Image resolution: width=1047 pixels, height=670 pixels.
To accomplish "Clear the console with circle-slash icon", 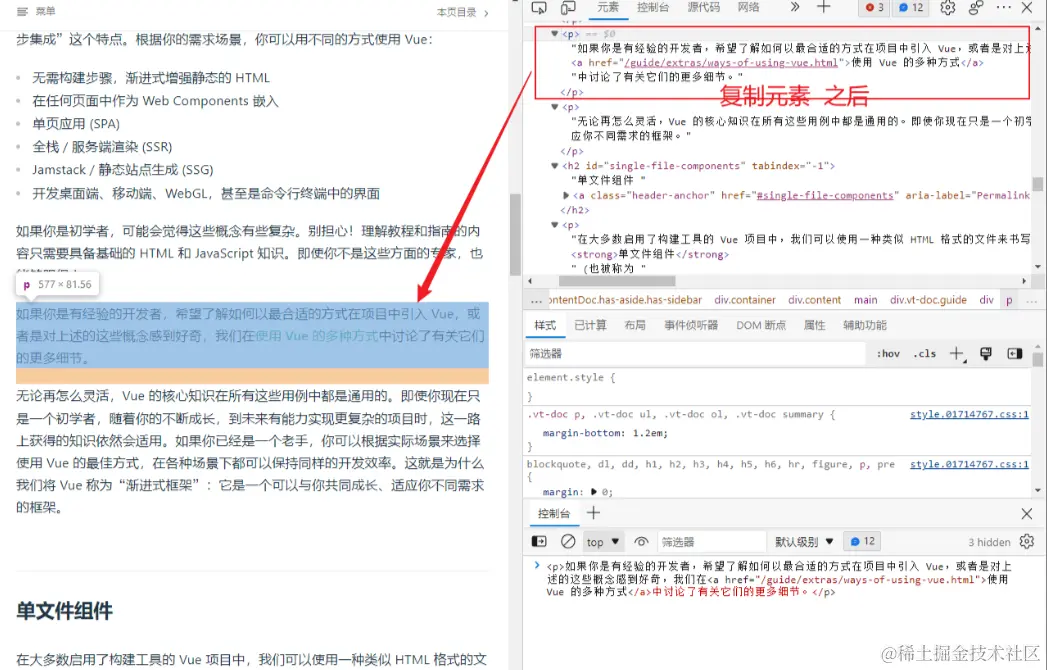I will [568, 542].
